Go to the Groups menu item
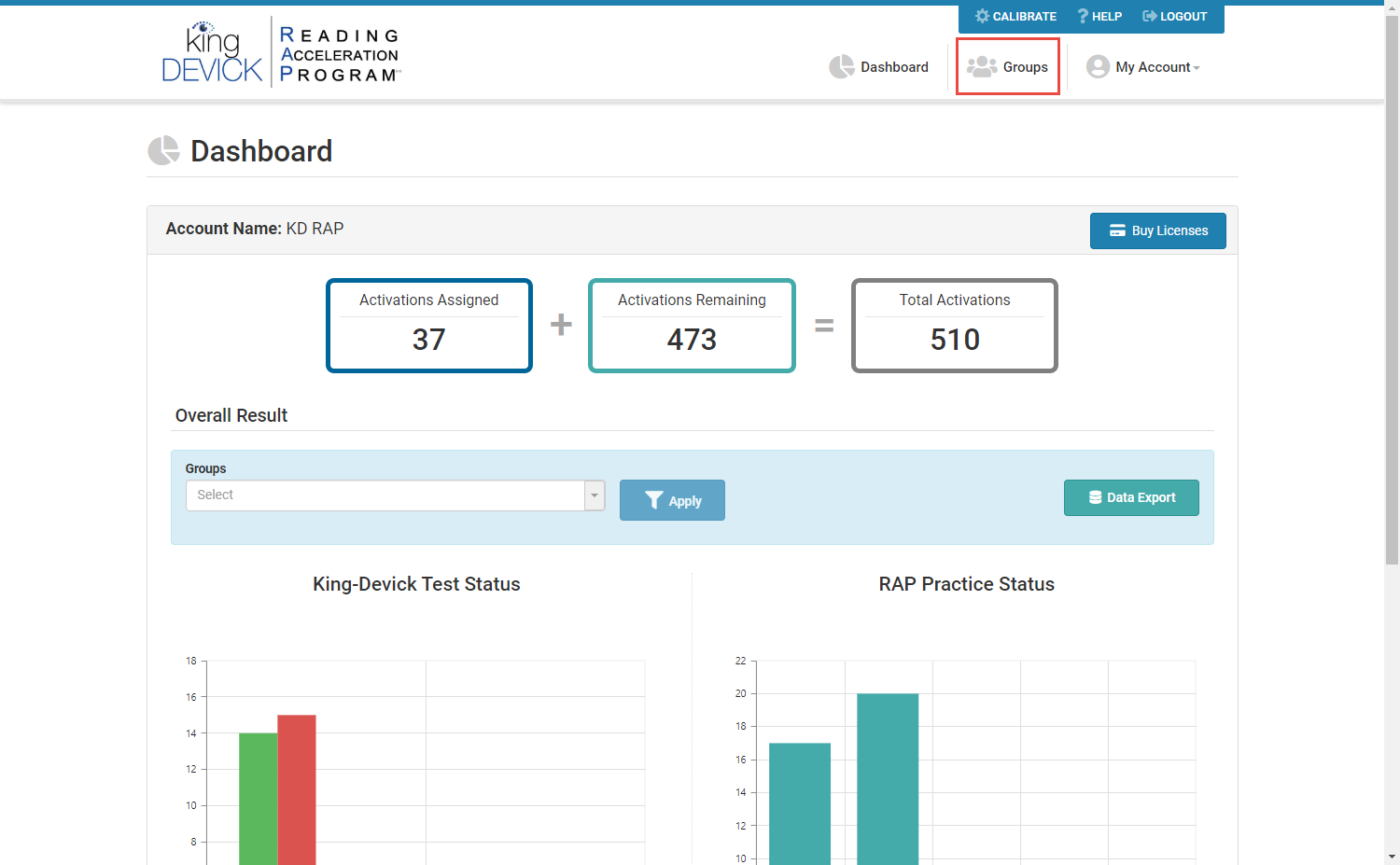Screen dimensions: 1400x865 [1008, 66]
